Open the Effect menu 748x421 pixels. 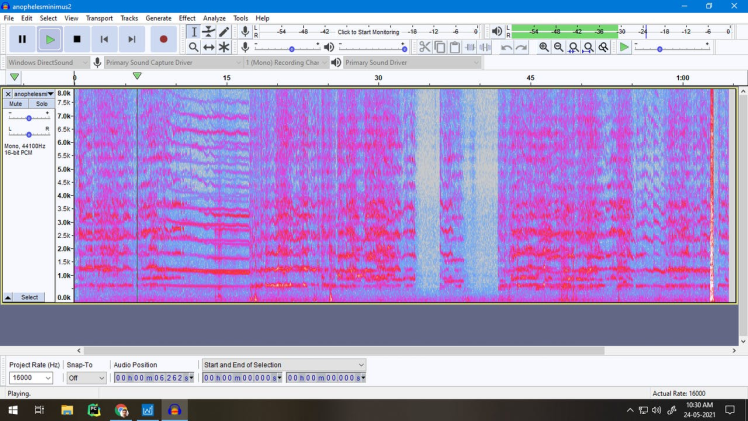pyautogui.click(x=187, y=18)
